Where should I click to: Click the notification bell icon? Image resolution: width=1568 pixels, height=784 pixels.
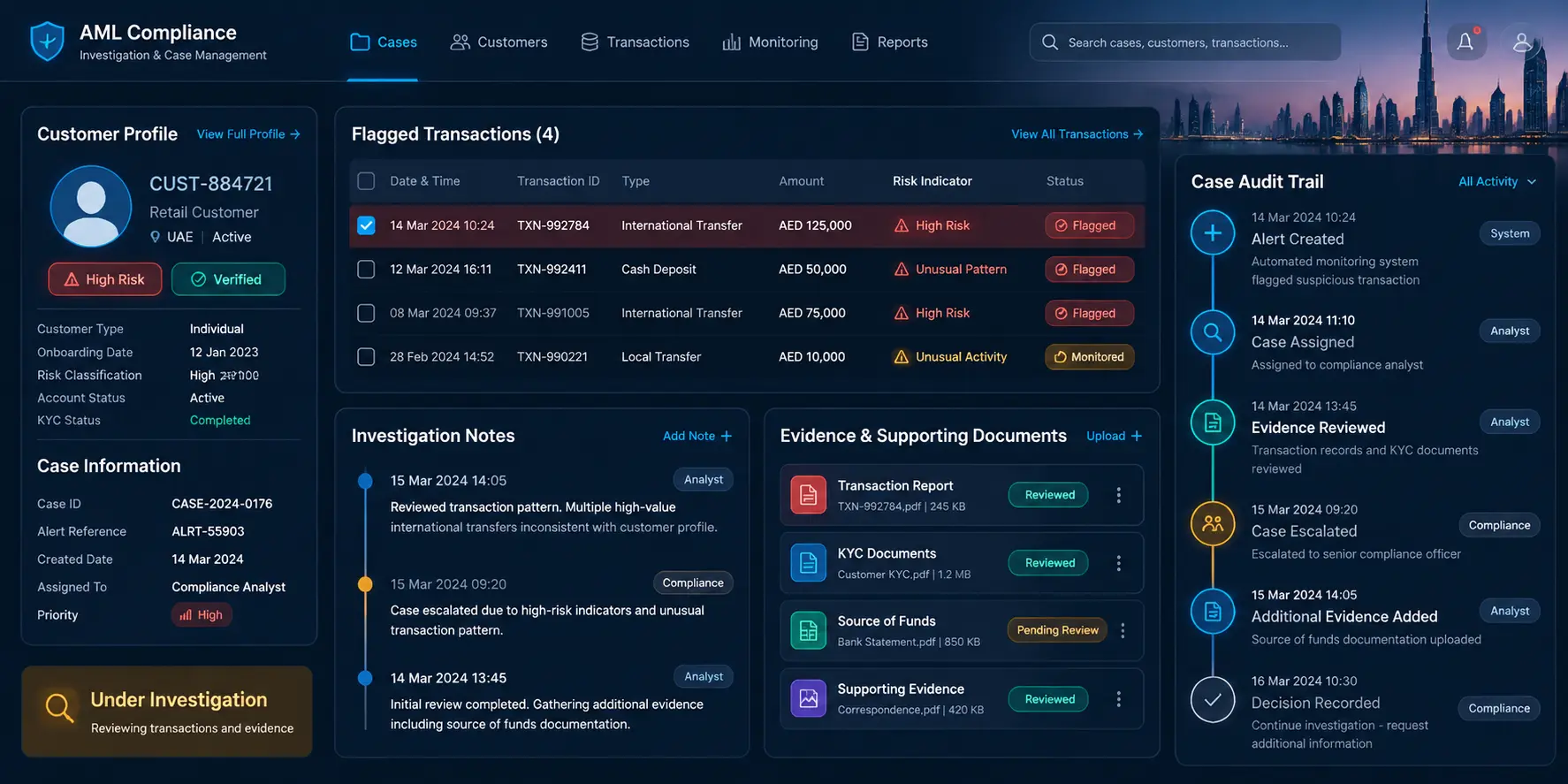(x=1465, y=42)
